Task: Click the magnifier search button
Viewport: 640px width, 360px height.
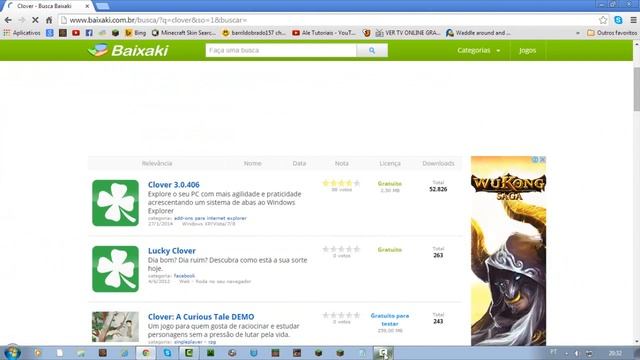Action: tap(372, 50)
